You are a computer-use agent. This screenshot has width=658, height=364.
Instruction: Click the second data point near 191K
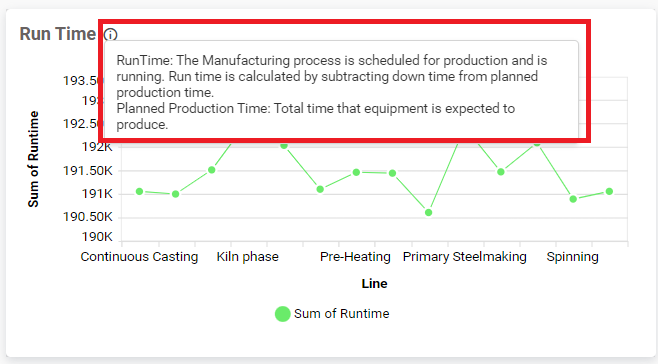175,194
